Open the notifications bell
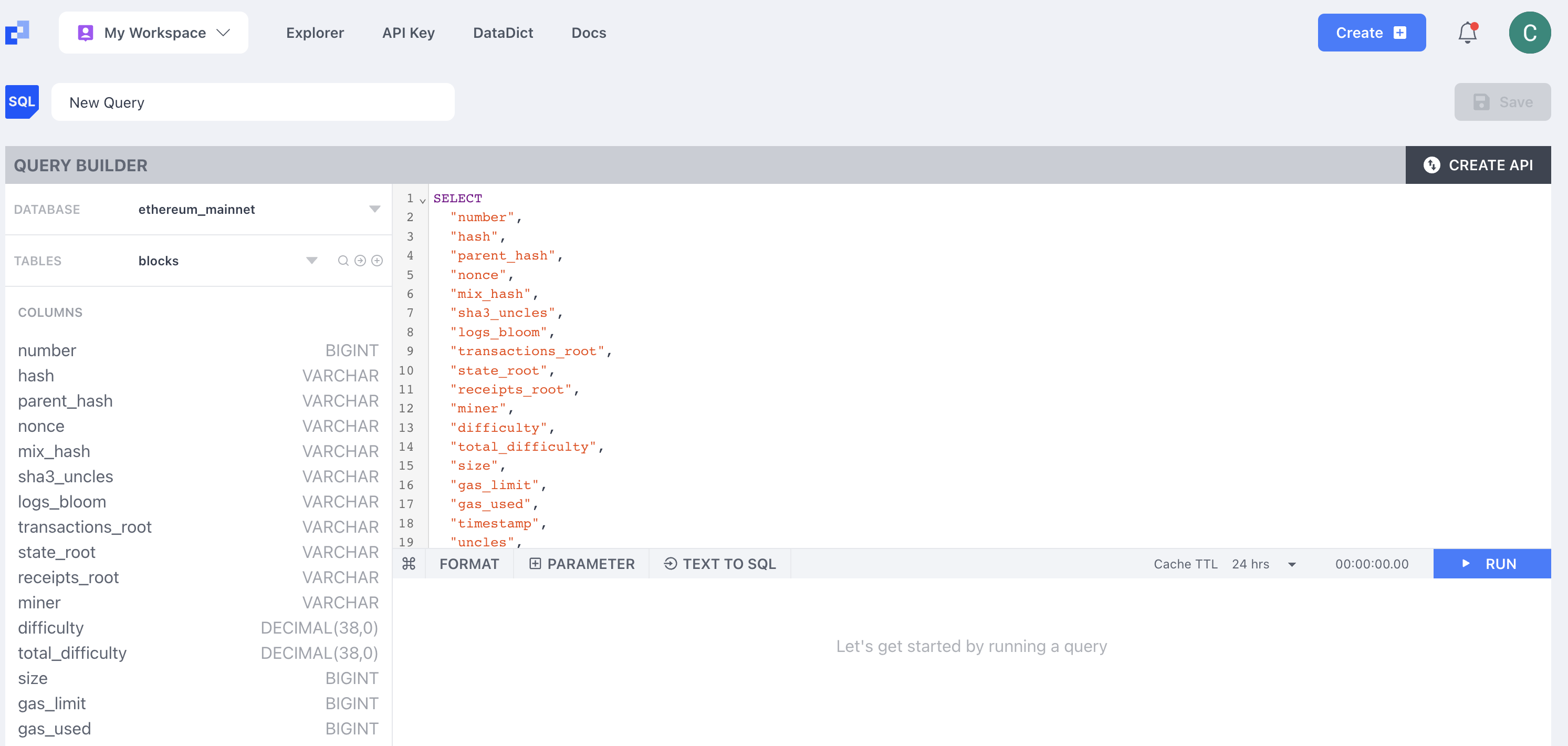This screenshot has width=1568, height=746. pyautogui.click(x=1468, y=33)
